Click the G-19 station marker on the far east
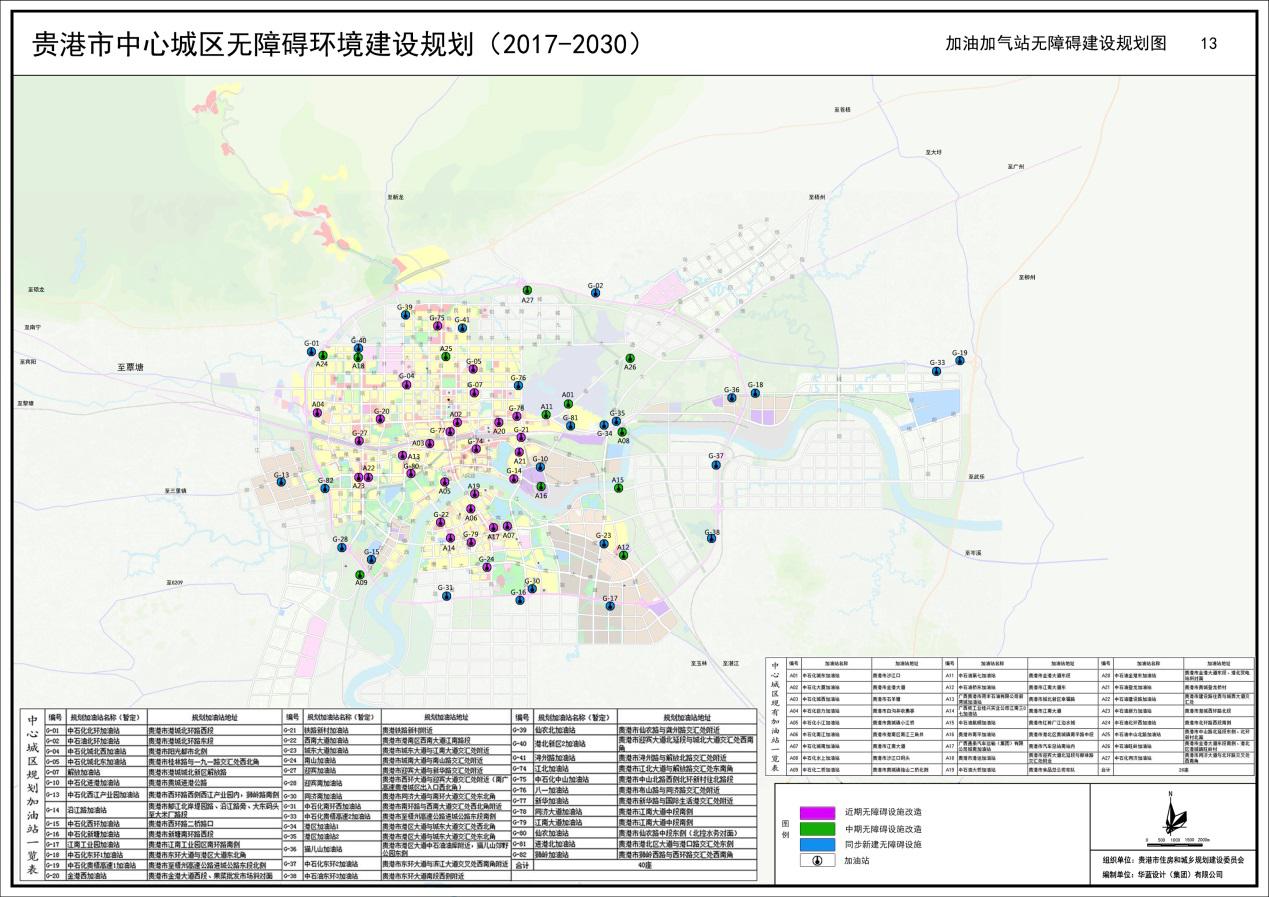 pyautogui.click(x=960, y=361)
